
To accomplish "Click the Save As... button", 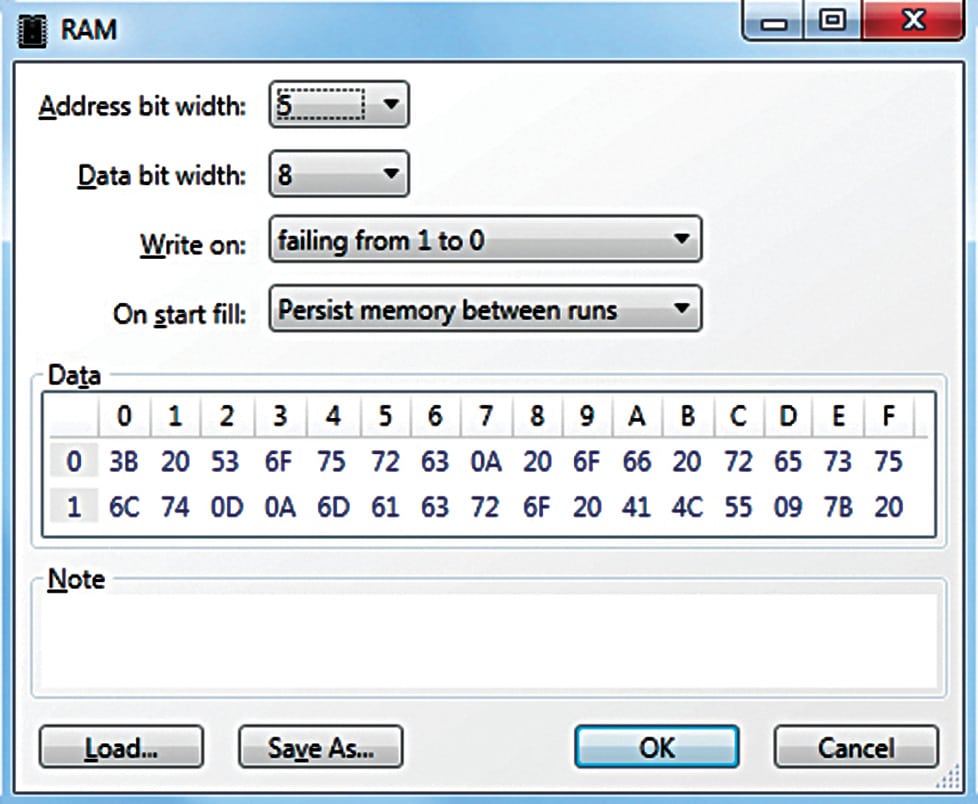I will click(x=319, y=747).
